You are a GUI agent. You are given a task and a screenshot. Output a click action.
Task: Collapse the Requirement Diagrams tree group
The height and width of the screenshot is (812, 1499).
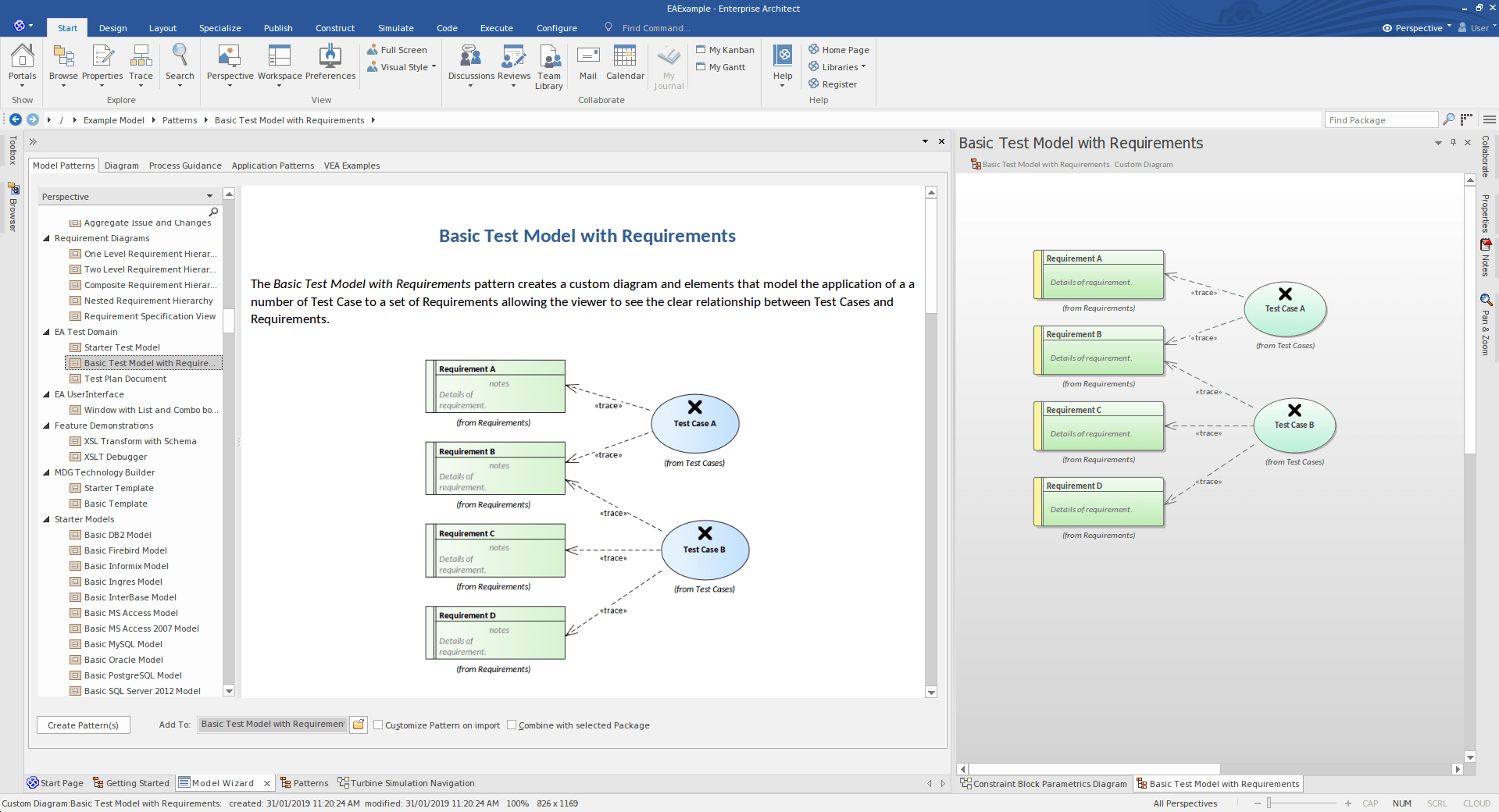46,238
